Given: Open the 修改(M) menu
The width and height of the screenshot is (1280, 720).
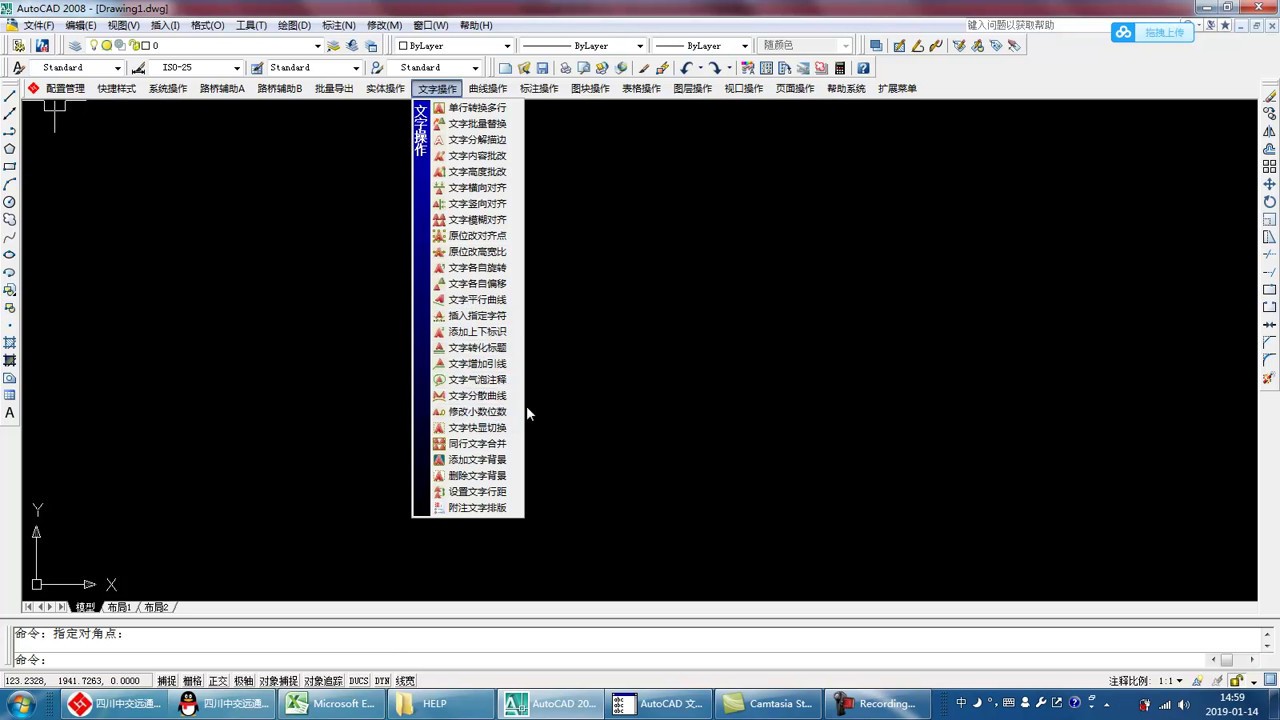Looking at the screenshot, I should point(384,25).
